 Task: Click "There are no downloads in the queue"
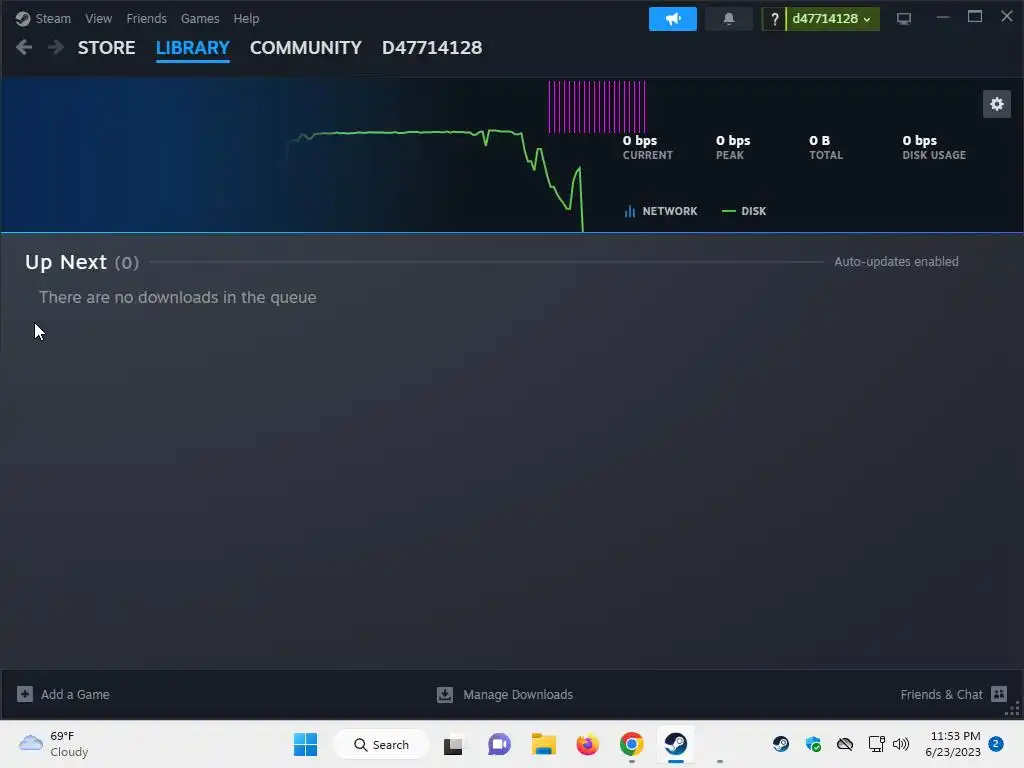pos(178,297)
